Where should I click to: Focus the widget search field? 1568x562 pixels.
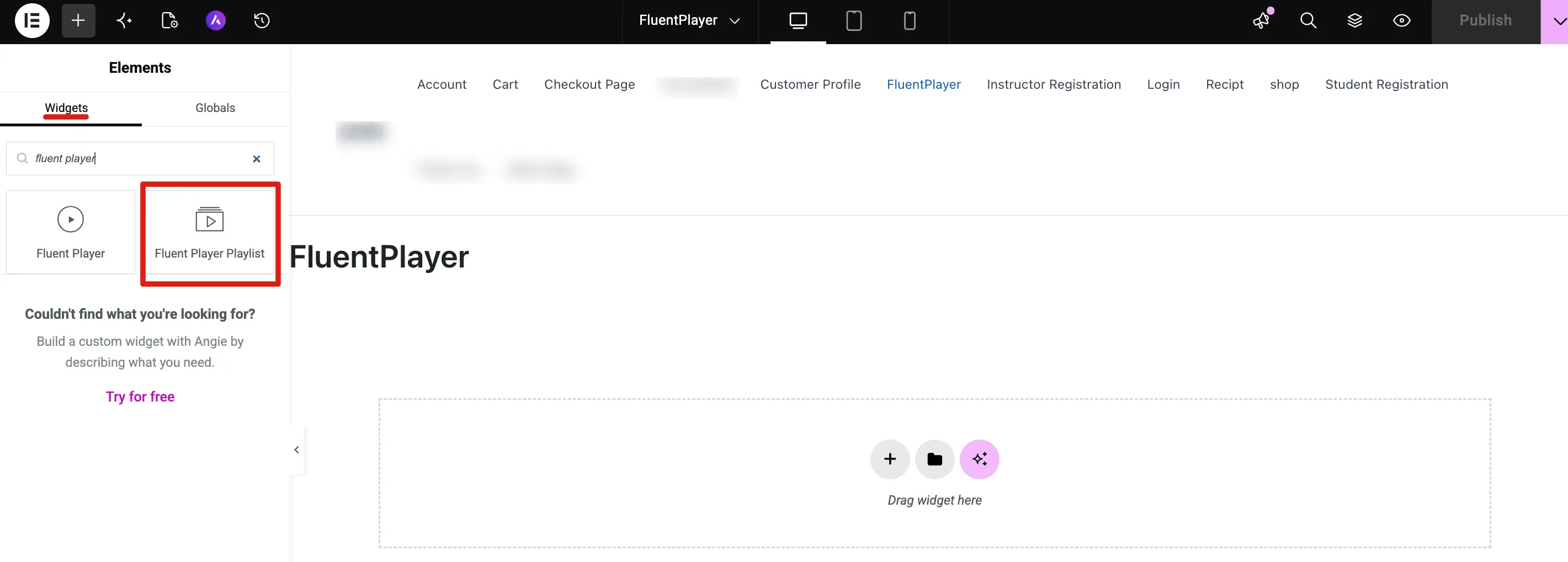pos(140,159)
